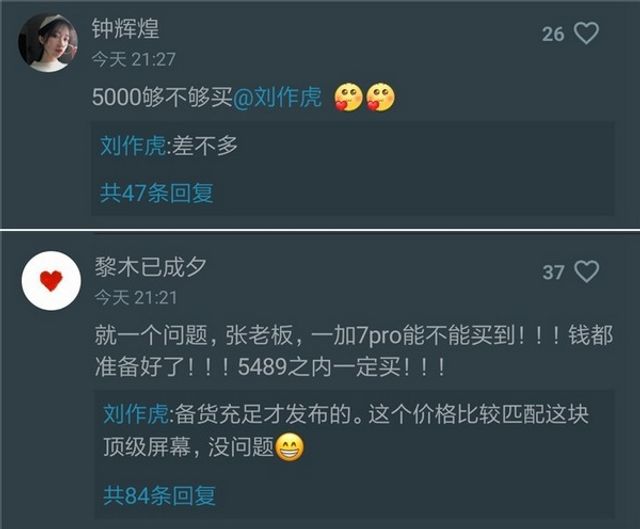Tap the like count 26
Image resolution: width=640 pixels, height=529 pixels.
coord(553,34)
